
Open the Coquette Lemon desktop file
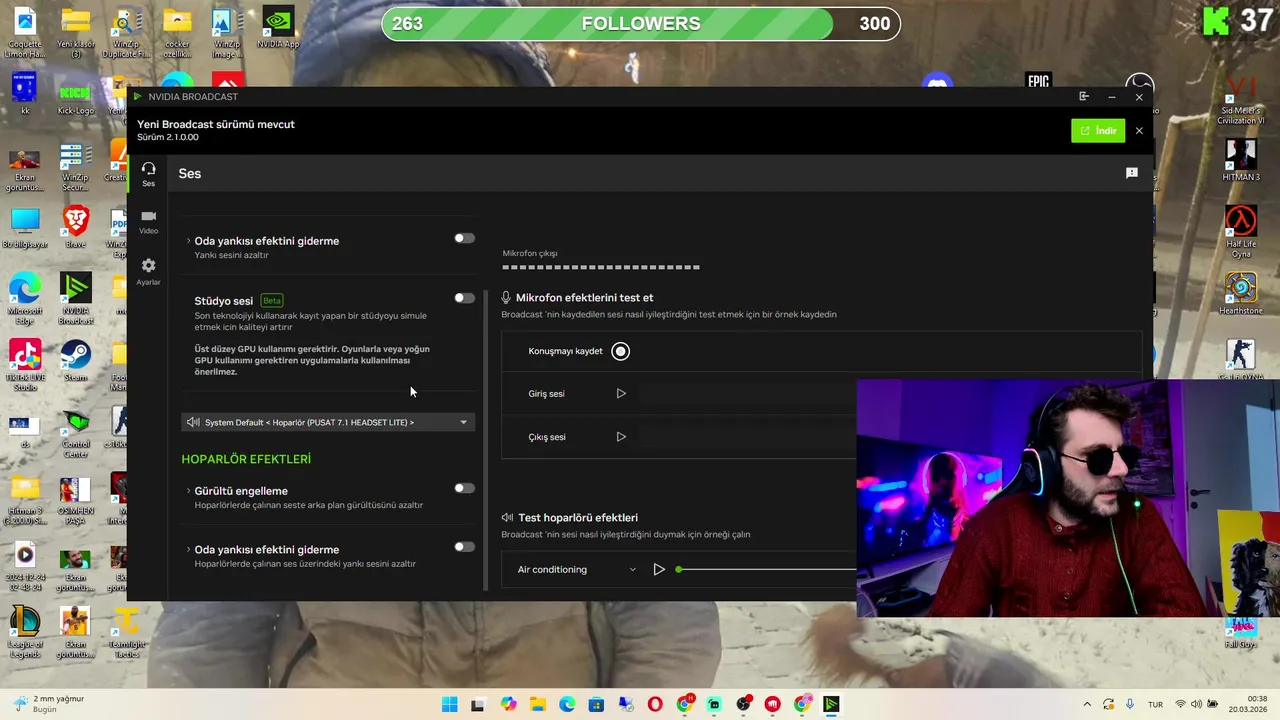(25, 34)
